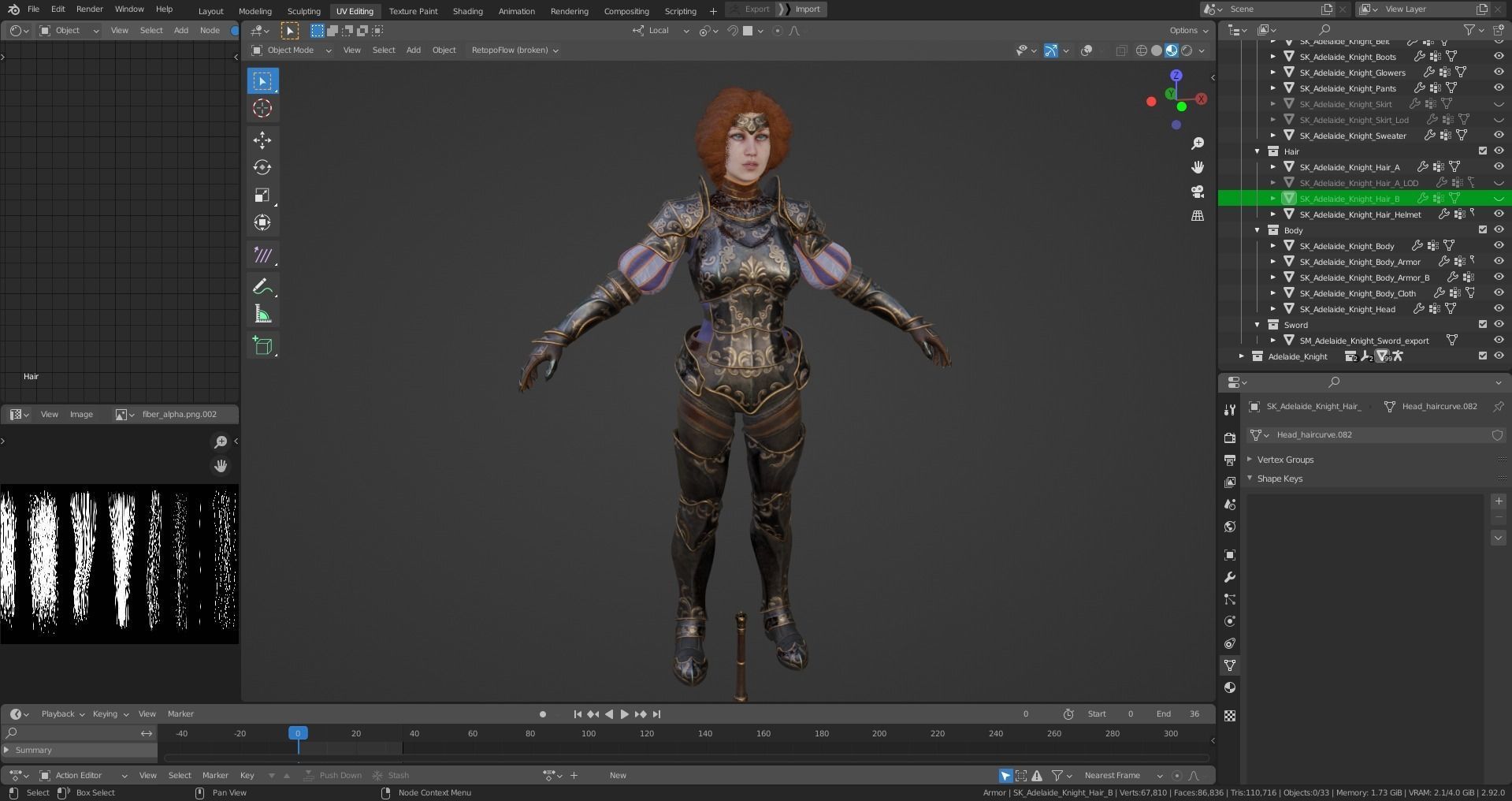
Task: Open RetopoFlow (broken) menu
Action: tap(515, 50)
